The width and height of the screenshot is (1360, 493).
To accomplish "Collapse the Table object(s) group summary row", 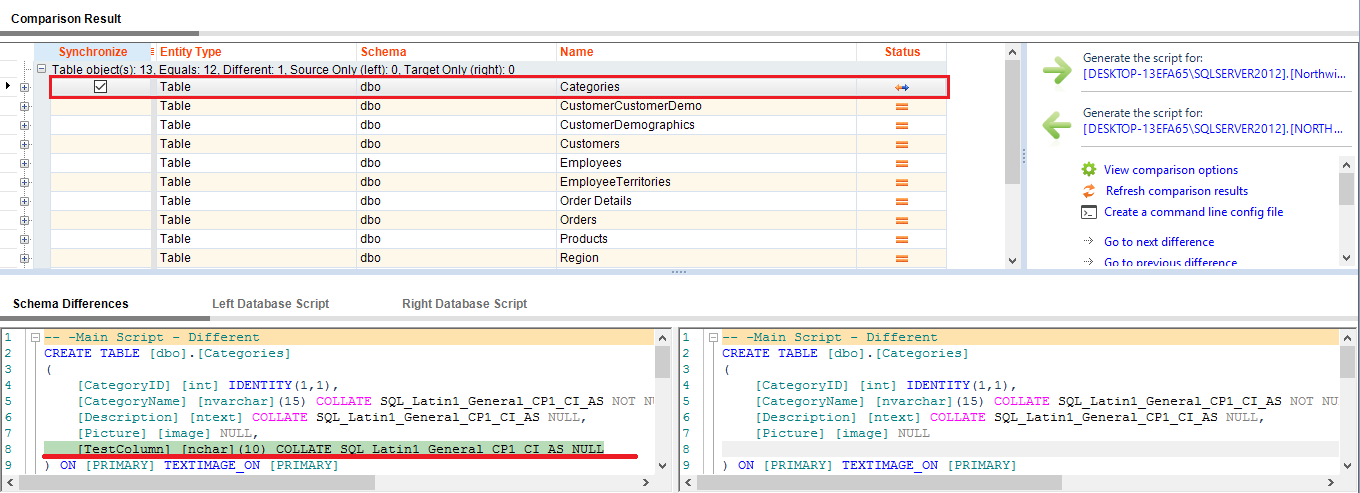I will click(41, 70).
